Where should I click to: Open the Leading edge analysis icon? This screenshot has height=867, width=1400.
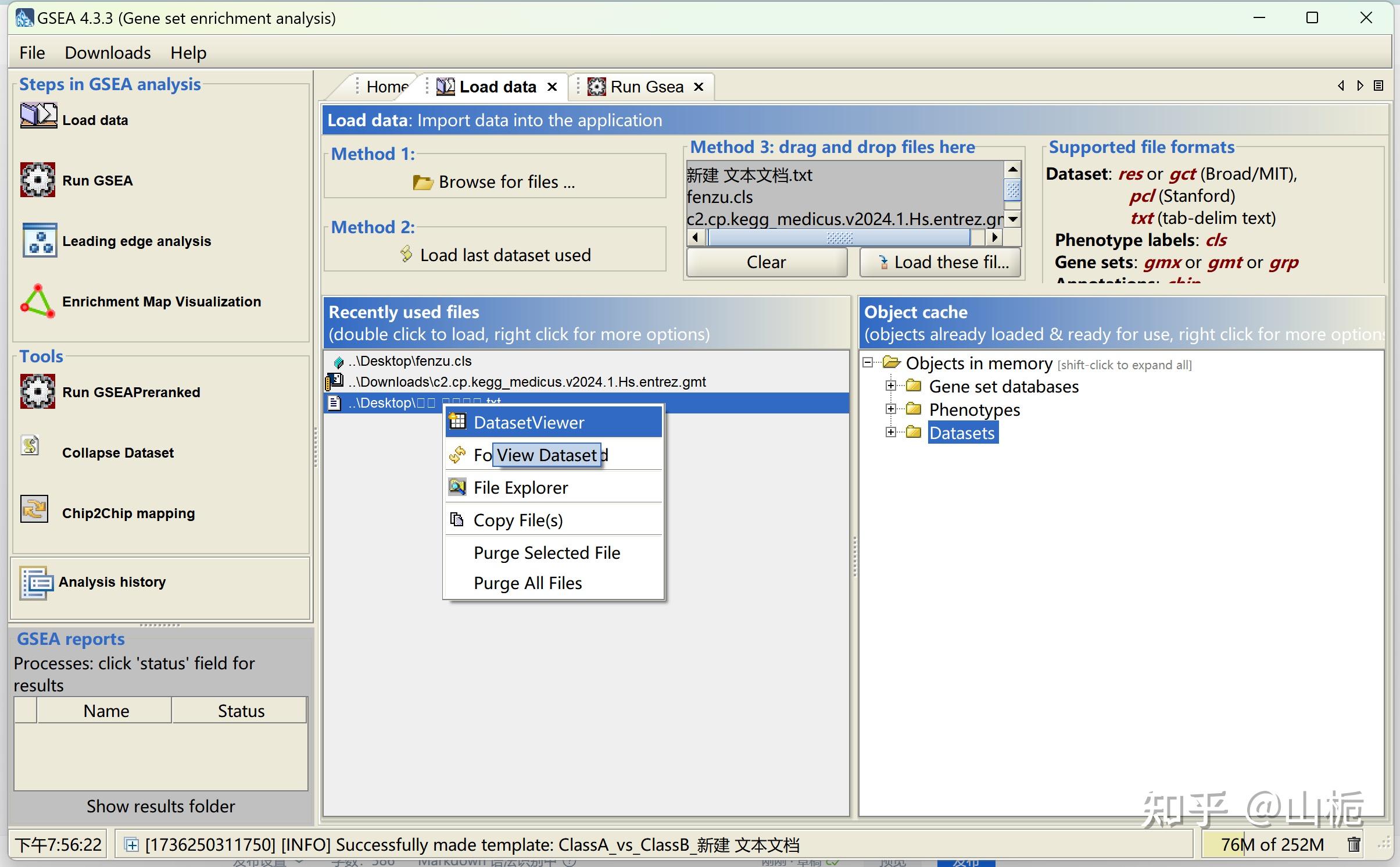point(39,240)
